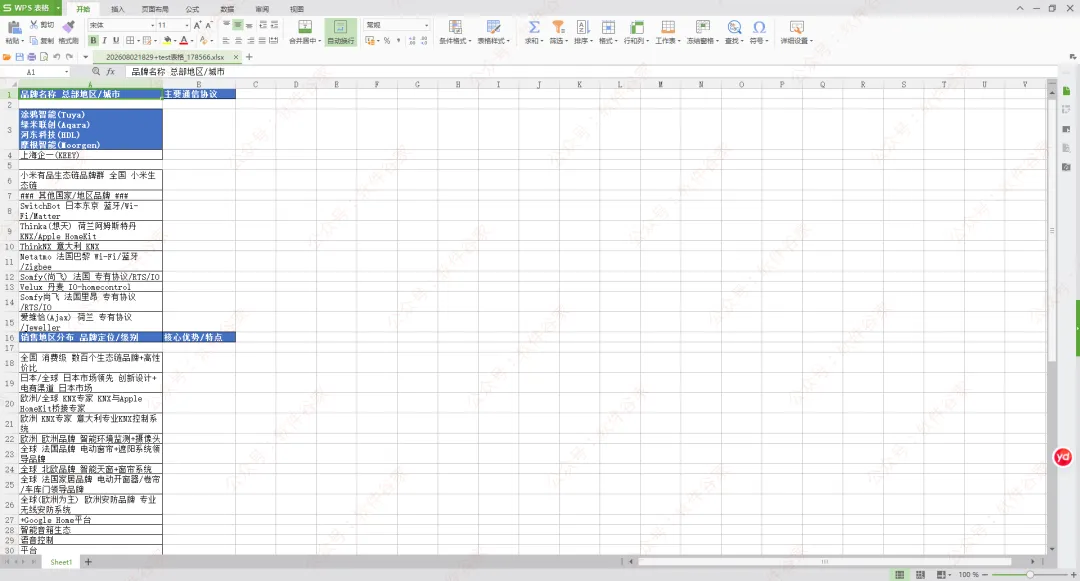This screenshot has width=1080, height=581.
Task: Select the Sheet1 worksheet tab
Action: (61, 562)
